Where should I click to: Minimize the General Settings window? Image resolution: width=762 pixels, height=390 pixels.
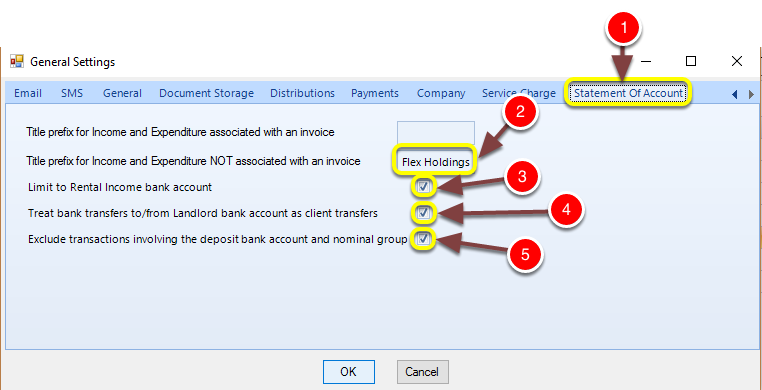[646, 61]
